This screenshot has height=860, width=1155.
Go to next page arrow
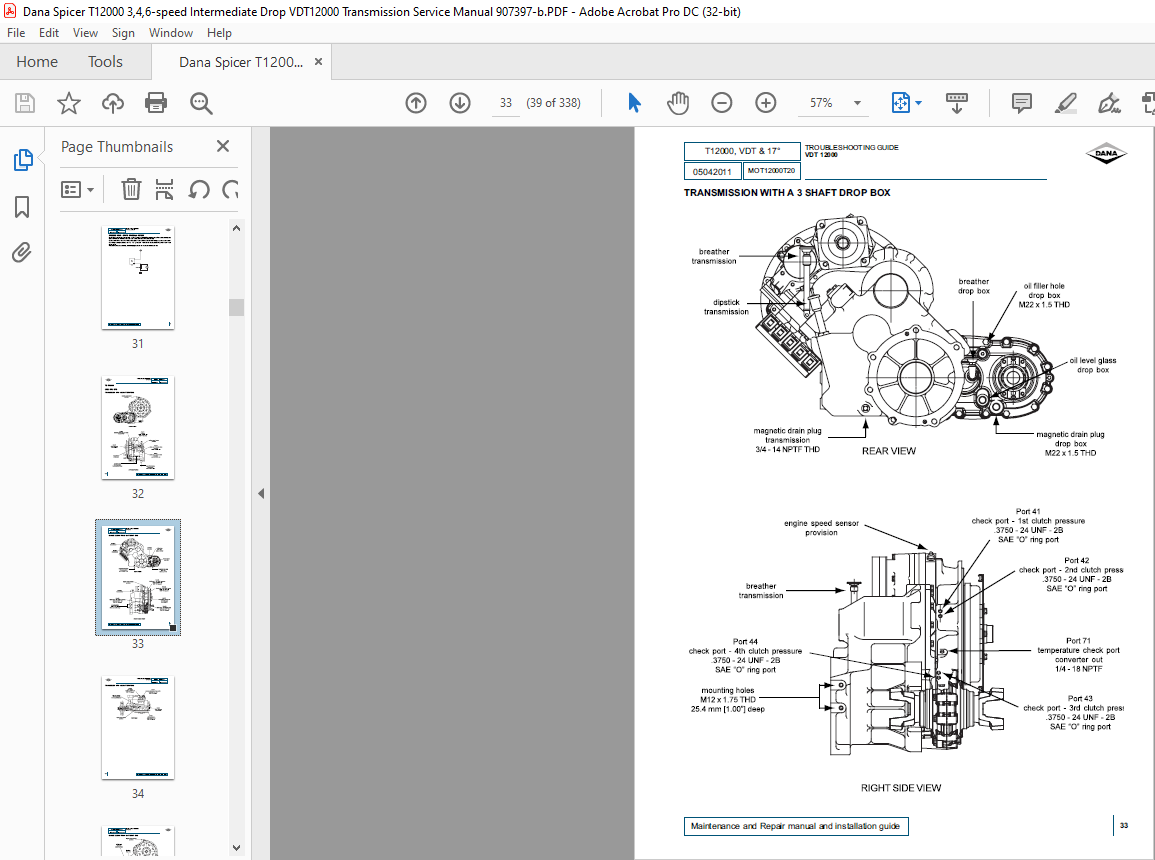[460, 103]
